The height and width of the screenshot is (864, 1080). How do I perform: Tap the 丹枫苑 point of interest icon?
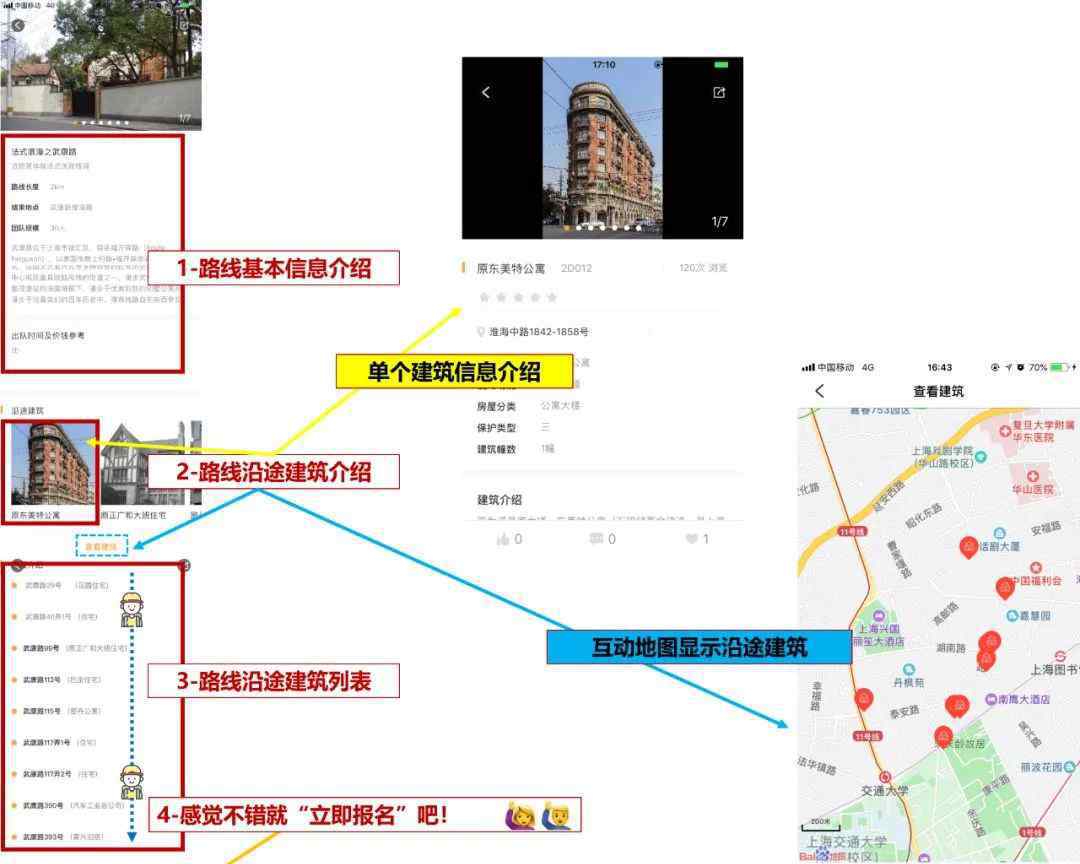point(908,670)
